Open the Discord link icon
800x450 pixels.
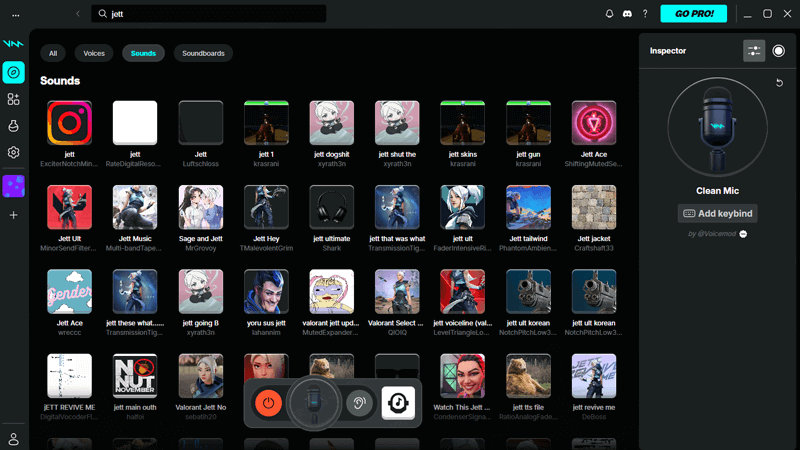point(627,14)
